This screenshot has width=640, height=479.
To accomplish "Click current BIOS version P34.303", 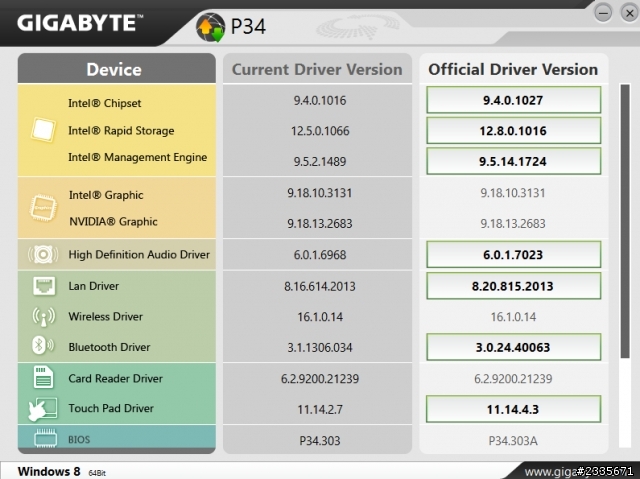I will click(320, 441).
